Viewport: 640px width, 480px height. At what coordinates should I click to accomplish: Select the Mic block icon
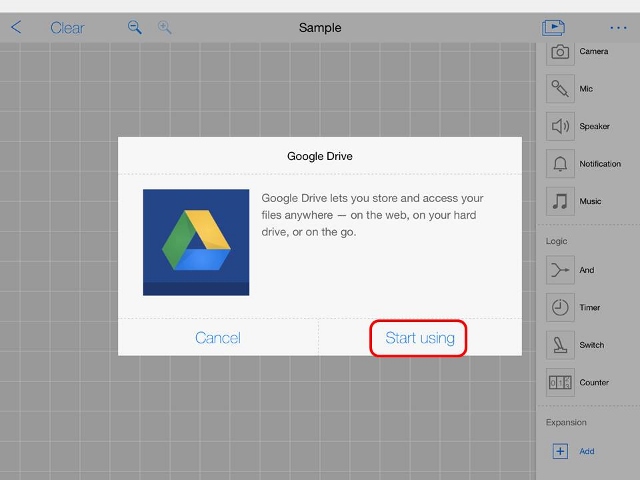pos(560,89)
